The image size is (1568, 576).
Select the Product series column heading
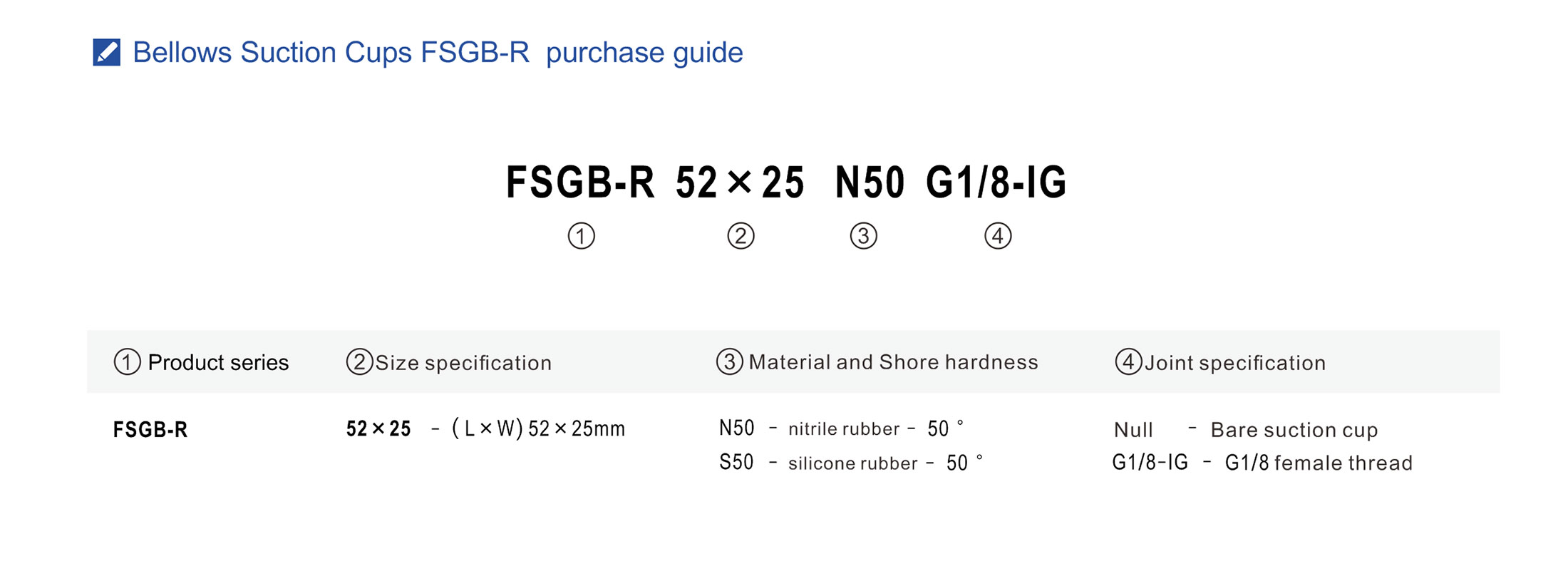[x=218, y=363]
